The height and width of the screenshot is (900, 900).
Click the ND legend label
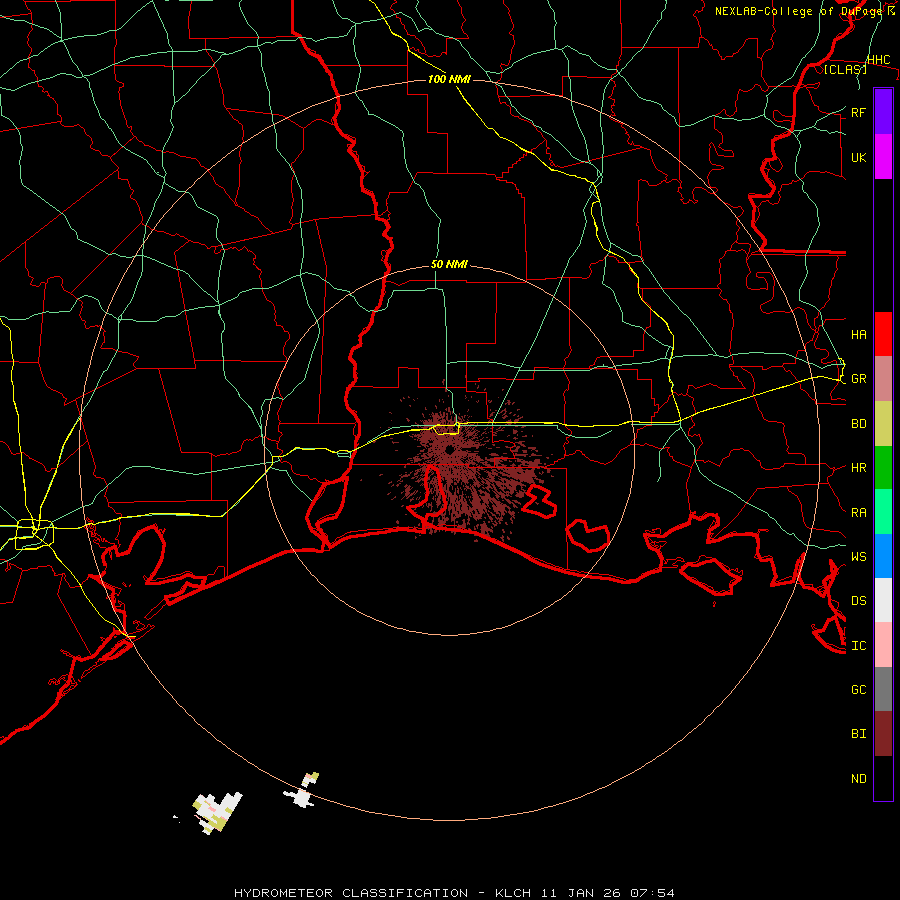pos(858,779)
